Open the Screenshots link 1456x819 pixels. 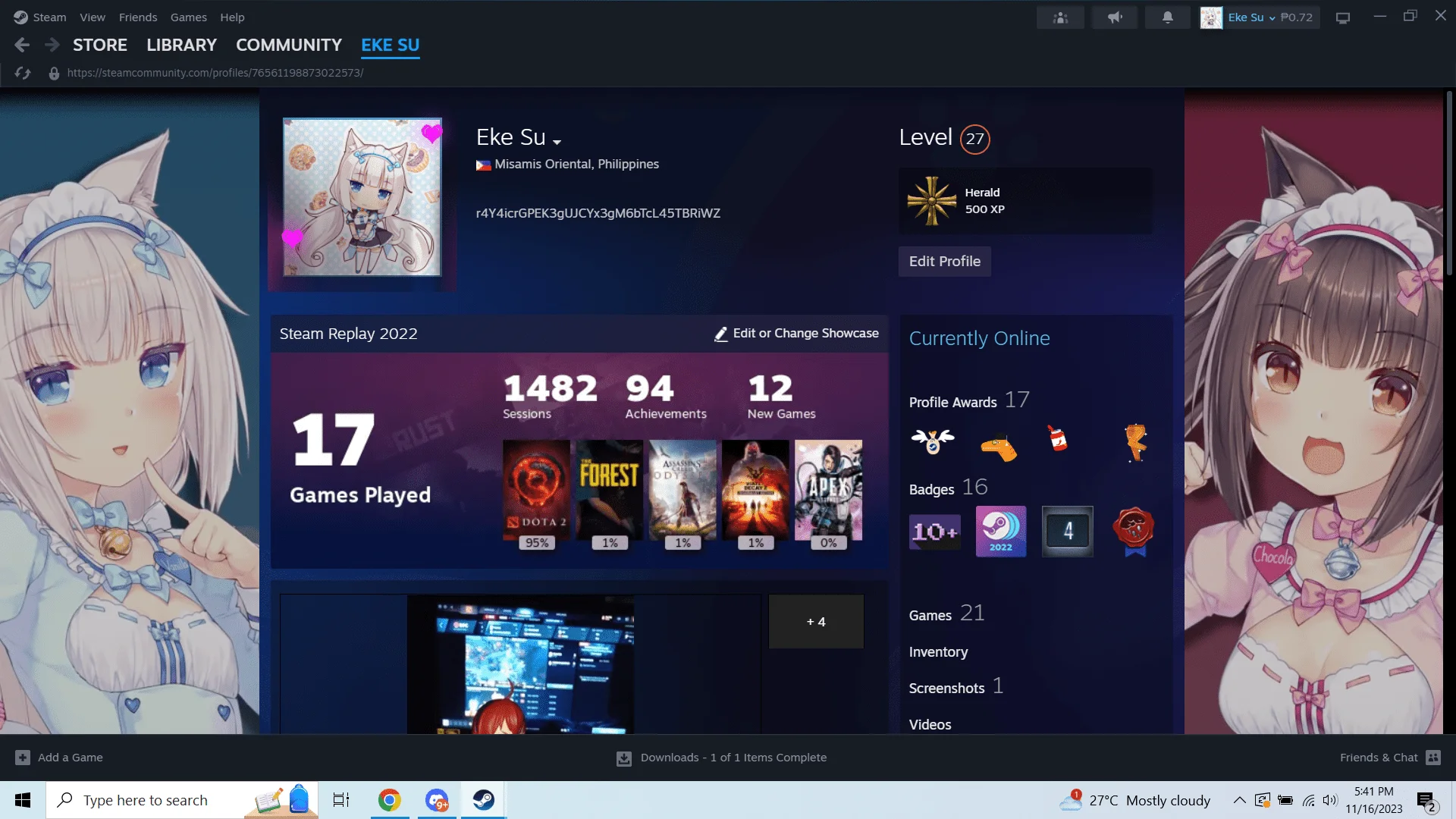coord(947,689)
